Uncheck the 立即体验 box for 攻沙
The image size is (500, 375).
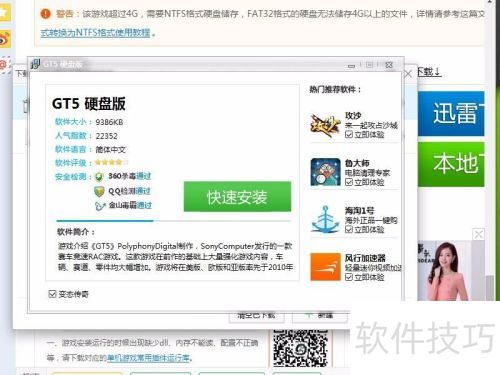pyautogui.click(x=349, y=134)
